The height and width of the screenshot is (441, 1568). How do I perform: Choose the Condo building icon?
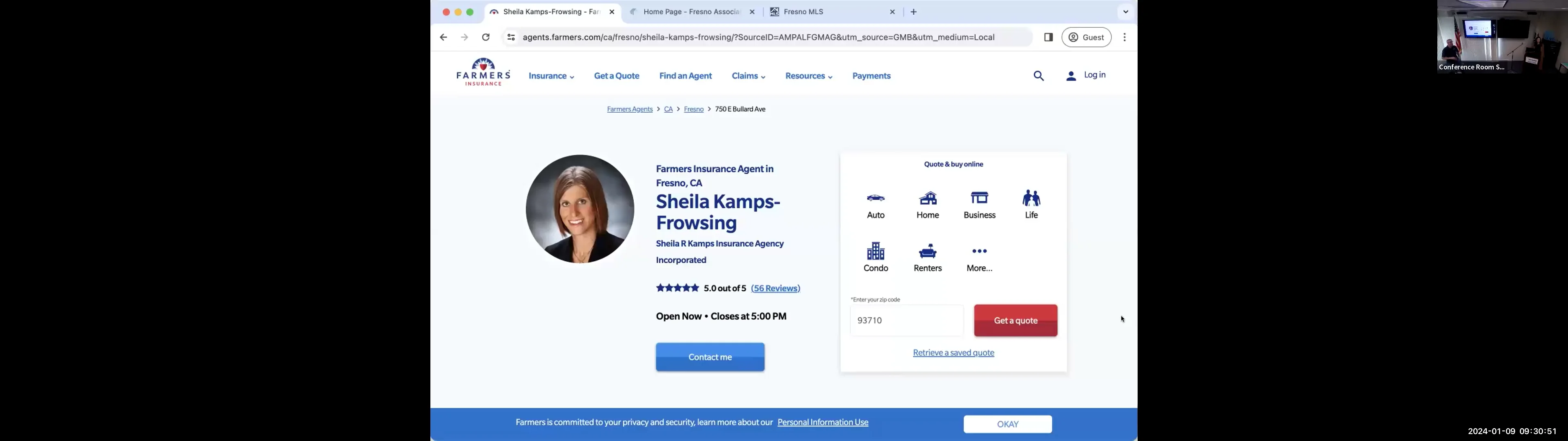click(875, 251)
